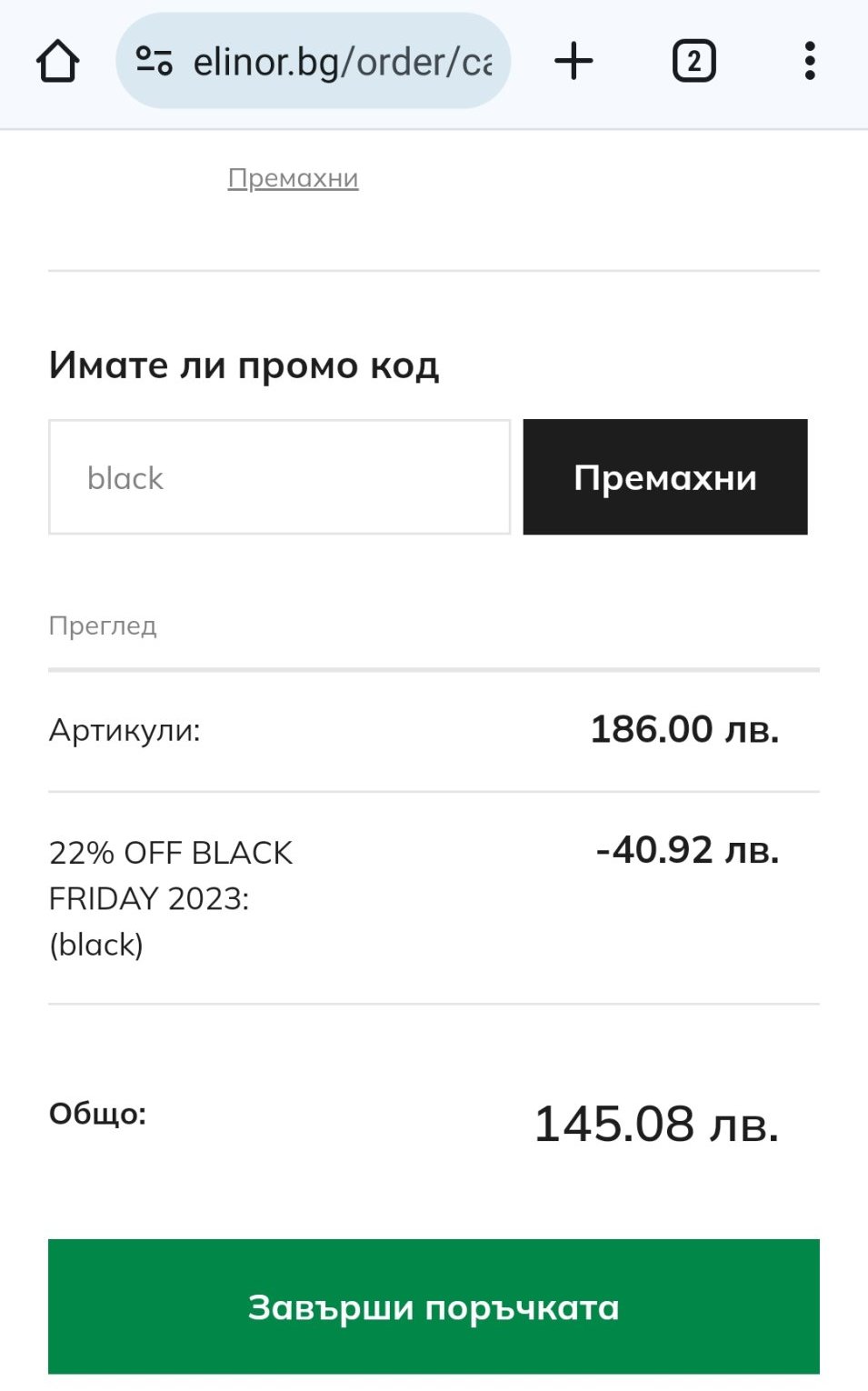This screenshot has height=1391, width=868.
Task: Click the underlined Премахни item link
Action: pos(293,178)
